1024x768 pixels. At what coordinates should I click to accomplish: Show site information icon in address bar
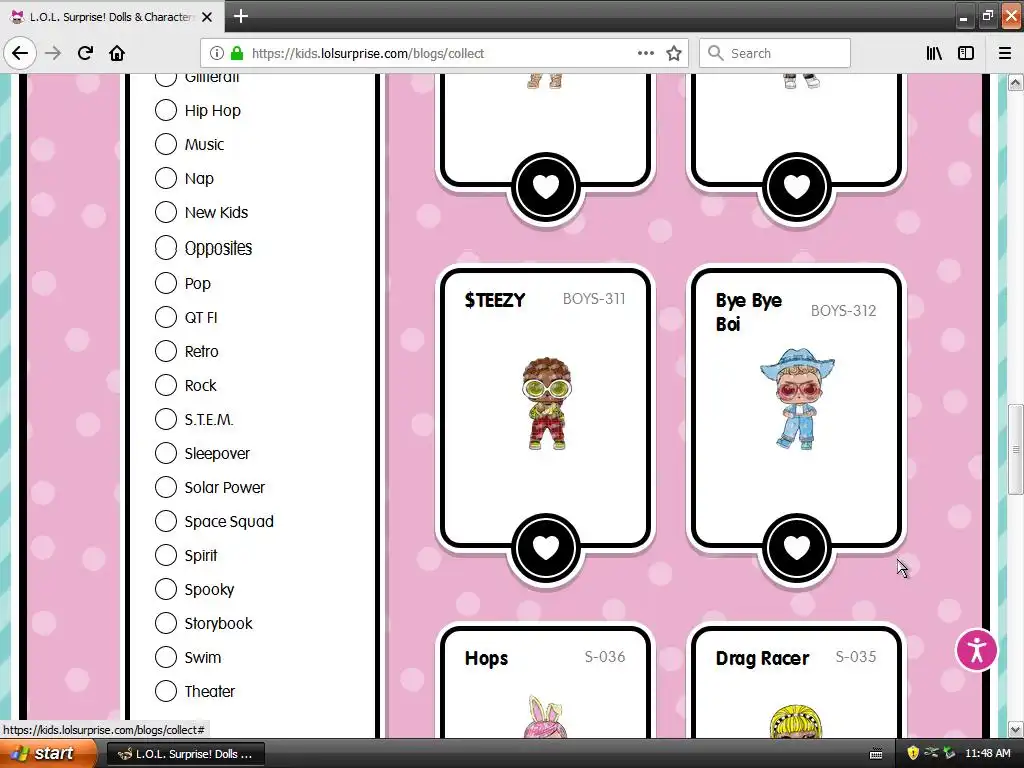tap(217, 54)
